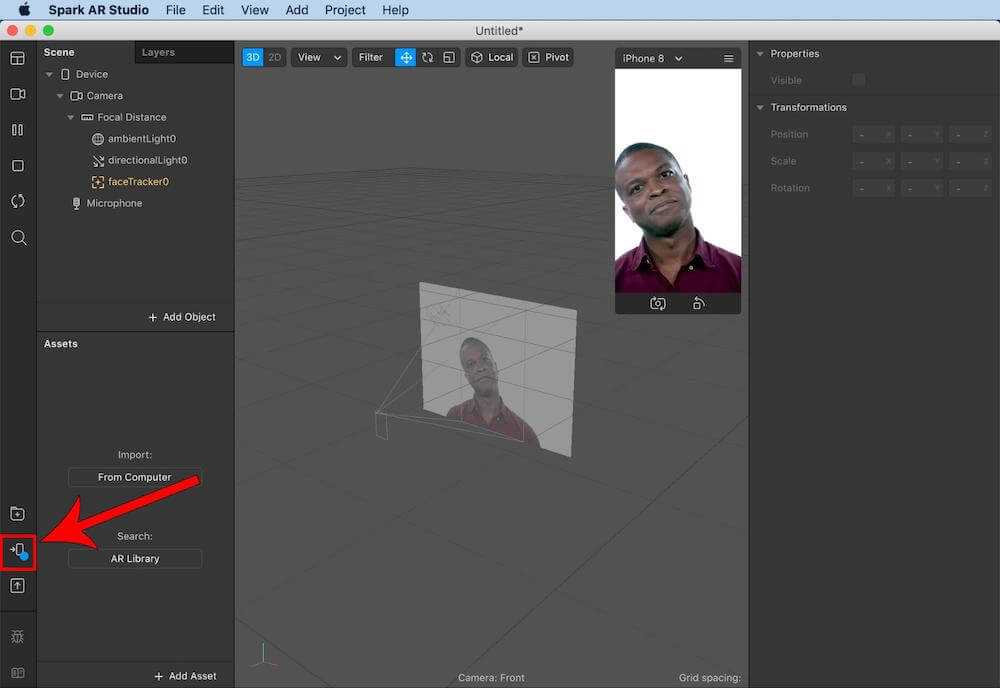The image size is (1000, 688).
Task: Click the Upload/Export icon in sidebar
Action: coord(17,586)
